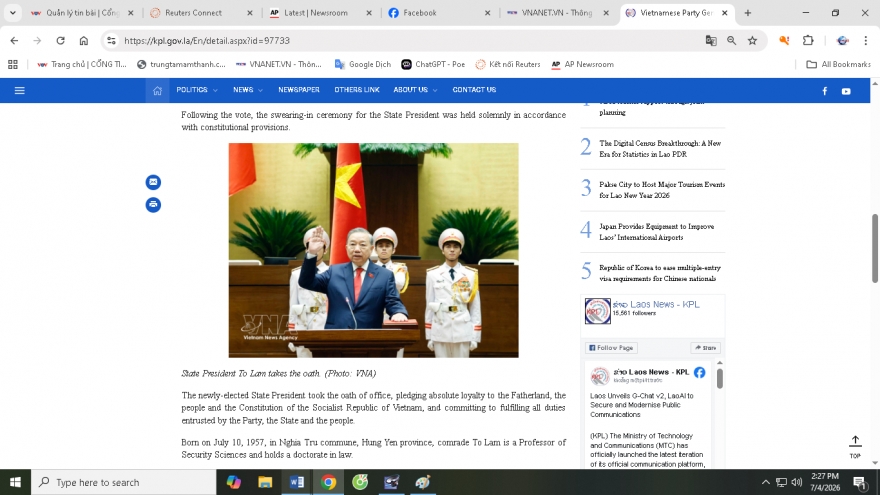Click the print icon beside article

(153, 205)
